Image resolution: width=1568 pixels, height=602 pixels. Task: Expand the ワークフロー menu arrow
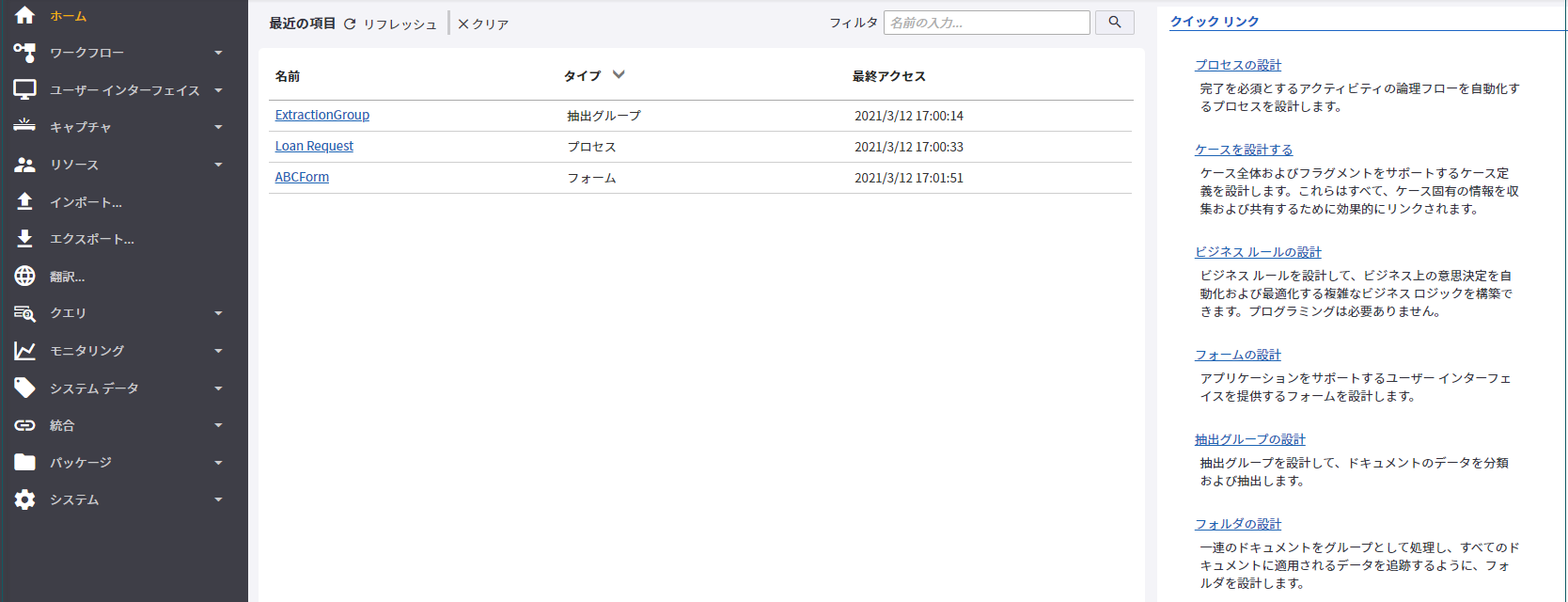(218, 53)
